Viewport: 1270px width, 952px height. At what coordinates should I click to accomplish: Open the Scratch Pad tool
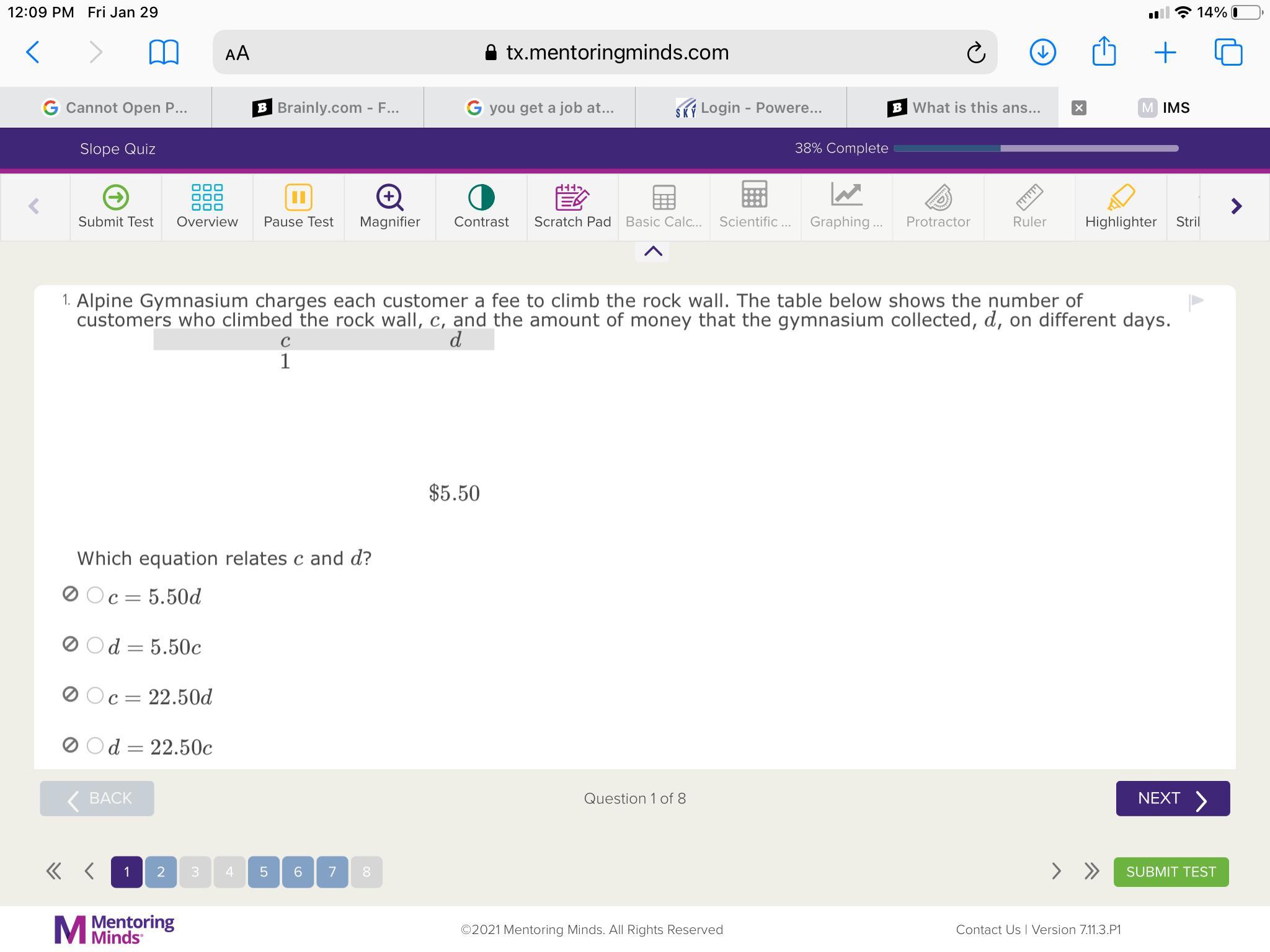coord(572,206)
